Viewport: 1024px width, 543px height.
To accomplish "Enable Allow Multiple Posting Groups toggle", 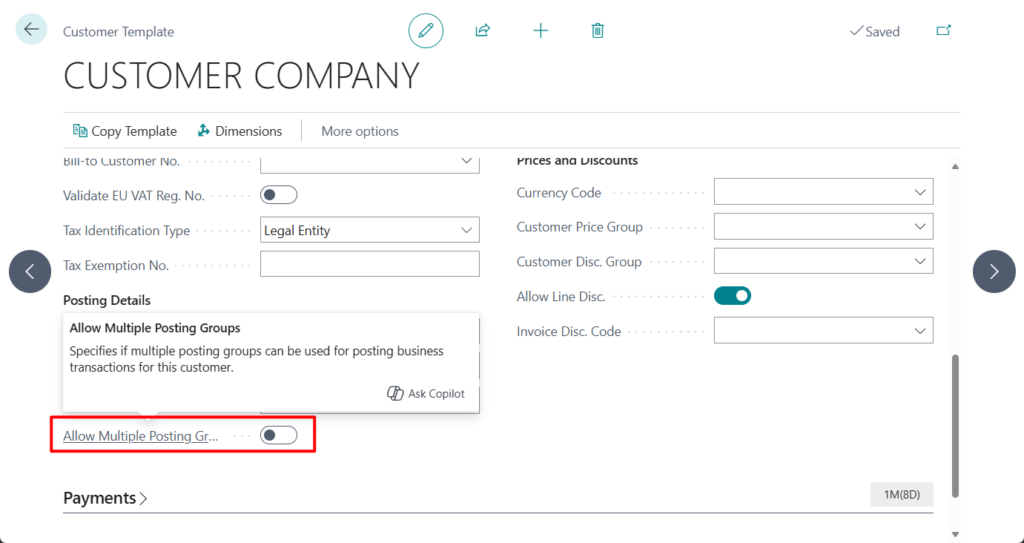I will point(278,435).
